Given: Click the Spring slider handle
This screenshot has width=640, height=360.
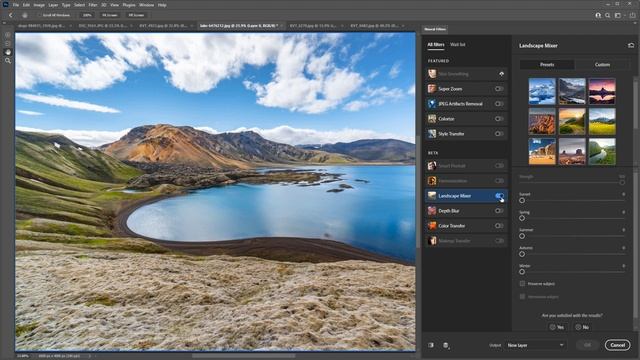Looking at the screenshot, I should pyautogui.click(x=522, y=218).
